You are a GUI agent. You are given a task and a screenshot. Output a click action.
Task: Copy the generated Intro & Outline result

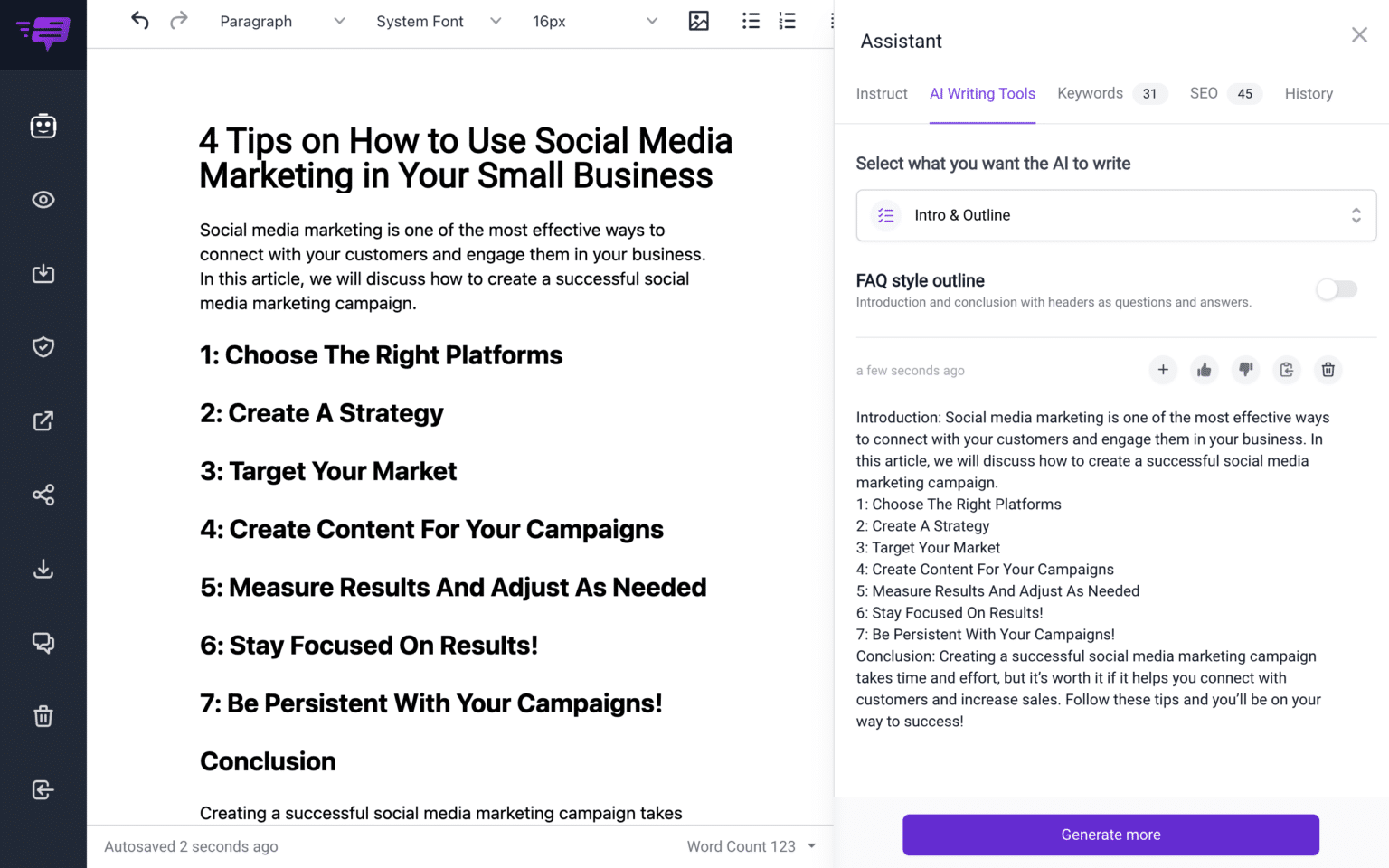point(1286,370)
